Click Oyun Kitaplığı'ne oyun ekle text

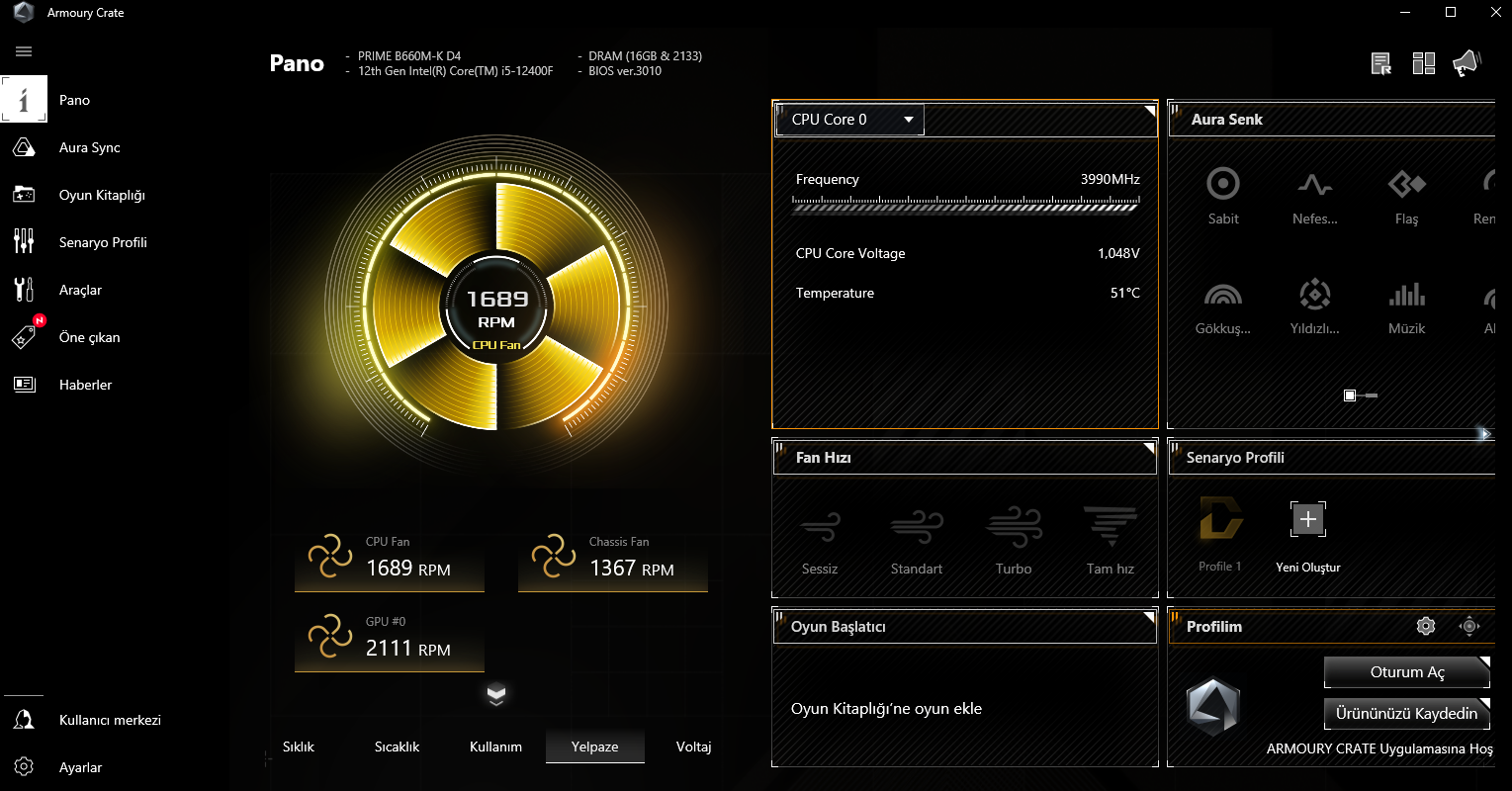pyautogui.click(x=886, y=709)
